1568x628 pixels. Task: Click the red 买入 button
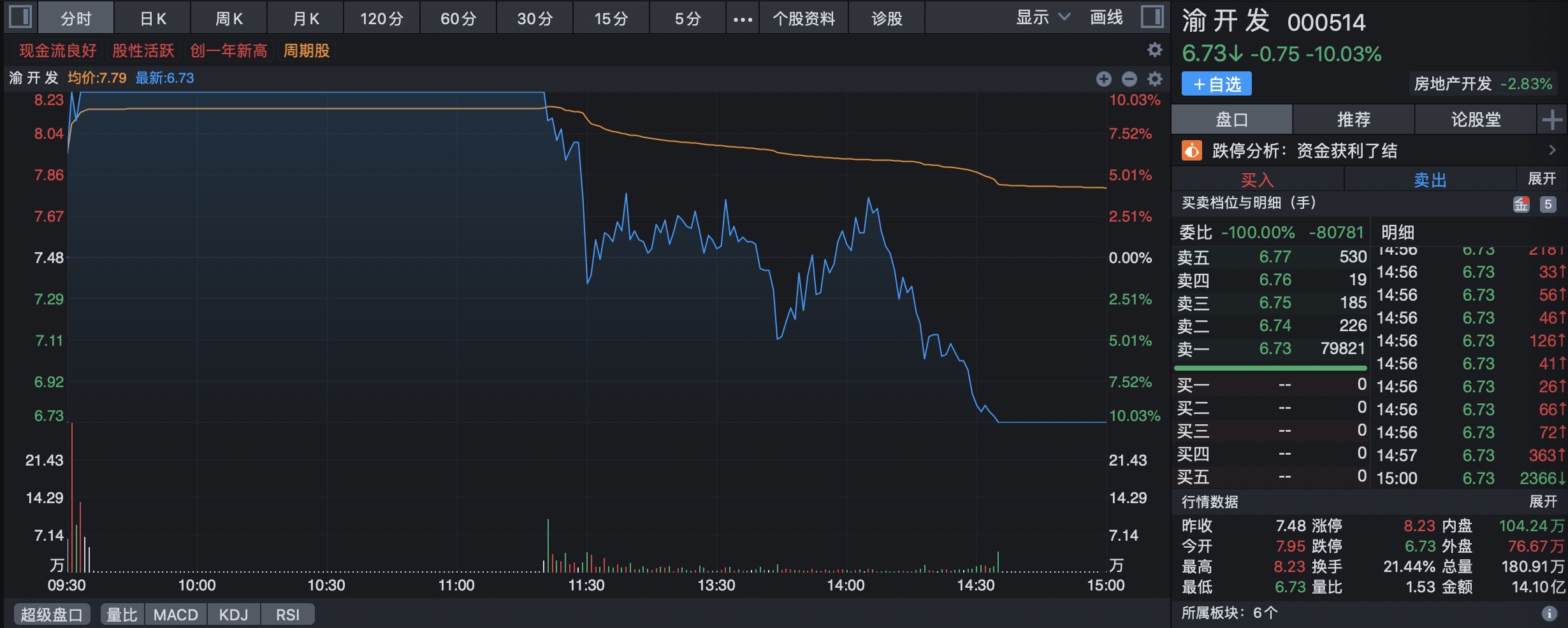1257,180
